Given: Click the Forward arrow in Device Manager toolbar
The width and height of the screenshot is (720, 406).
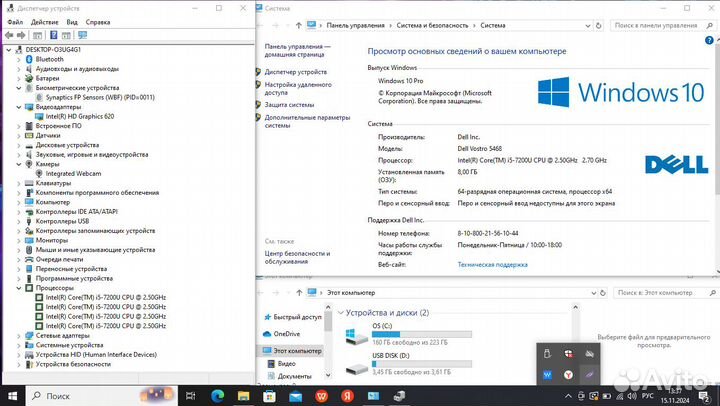Looking at the screenshot, I should click(21, 35).
